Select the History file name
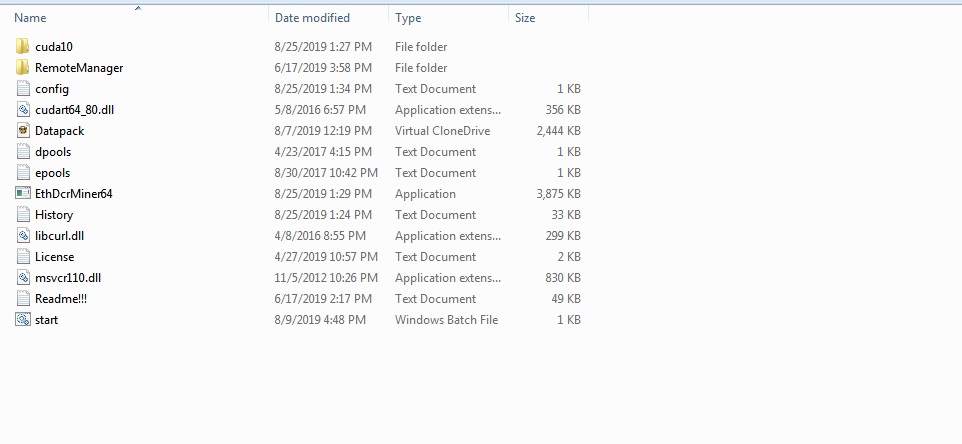The width and height of the screenshot is (962, 444). pos(54,215)
